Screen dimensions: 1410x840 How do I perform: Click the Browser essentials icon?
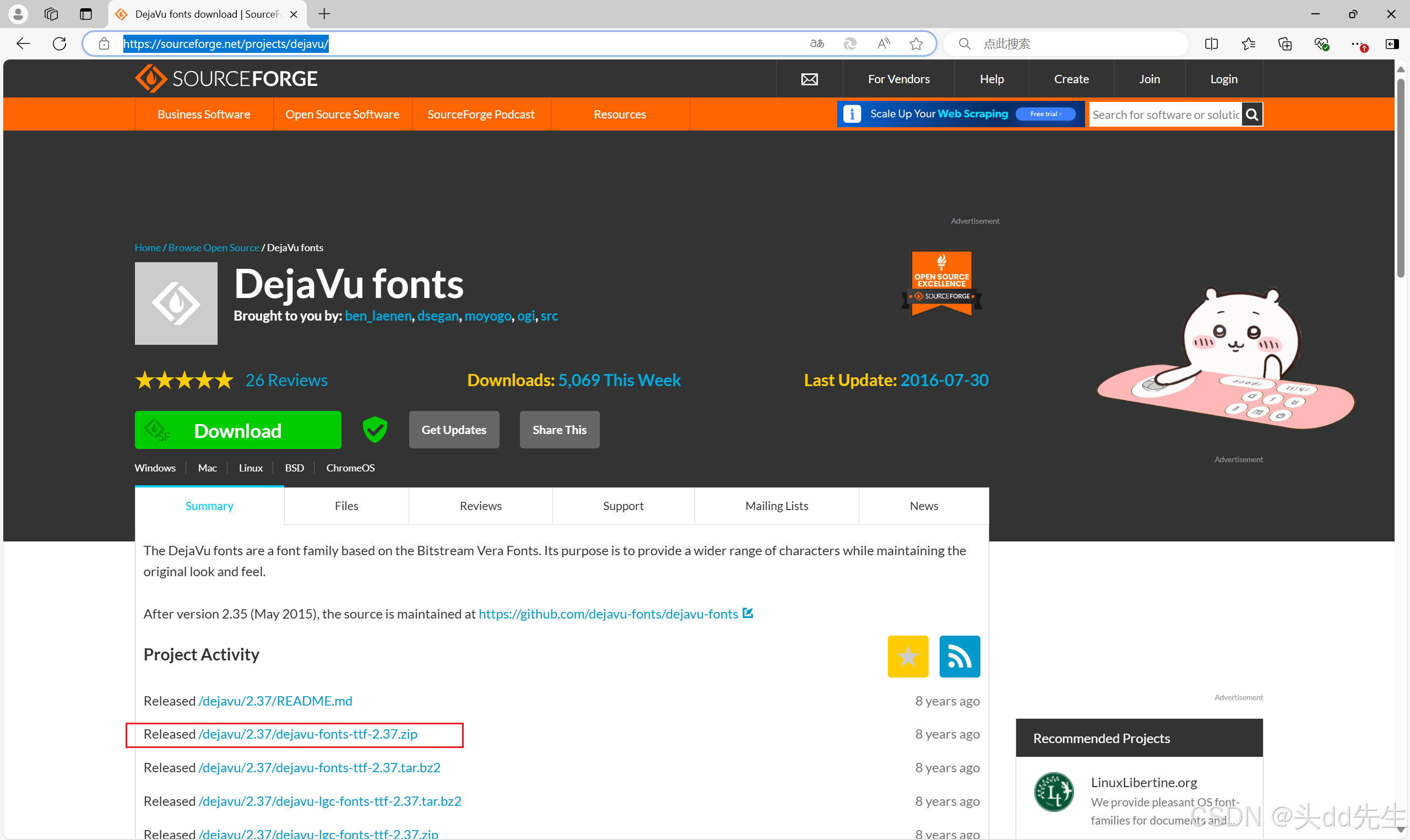click(1322, 44)
